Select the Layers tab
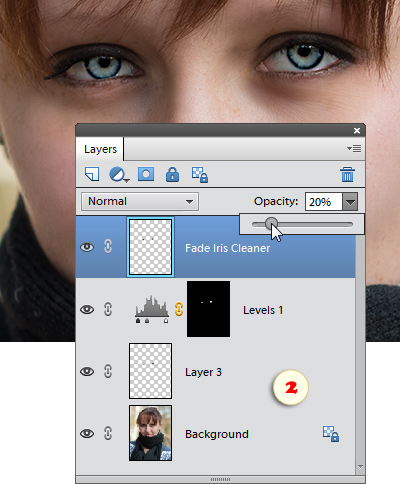This screenshot has width=400, height=484. pyautogui.click(x=100, y=149)
